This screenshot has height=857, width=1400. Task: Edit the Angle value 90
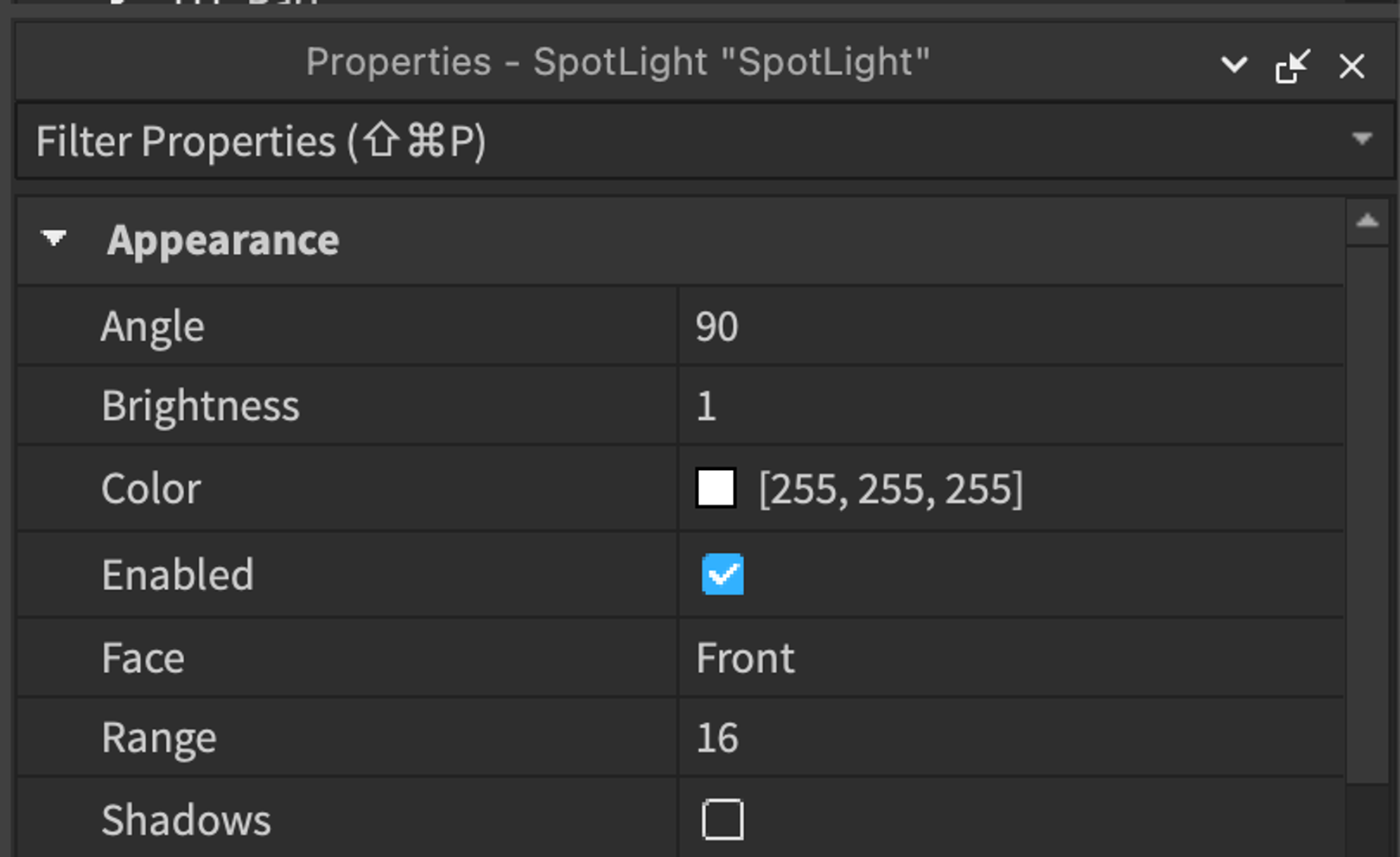click(1011, 327)
